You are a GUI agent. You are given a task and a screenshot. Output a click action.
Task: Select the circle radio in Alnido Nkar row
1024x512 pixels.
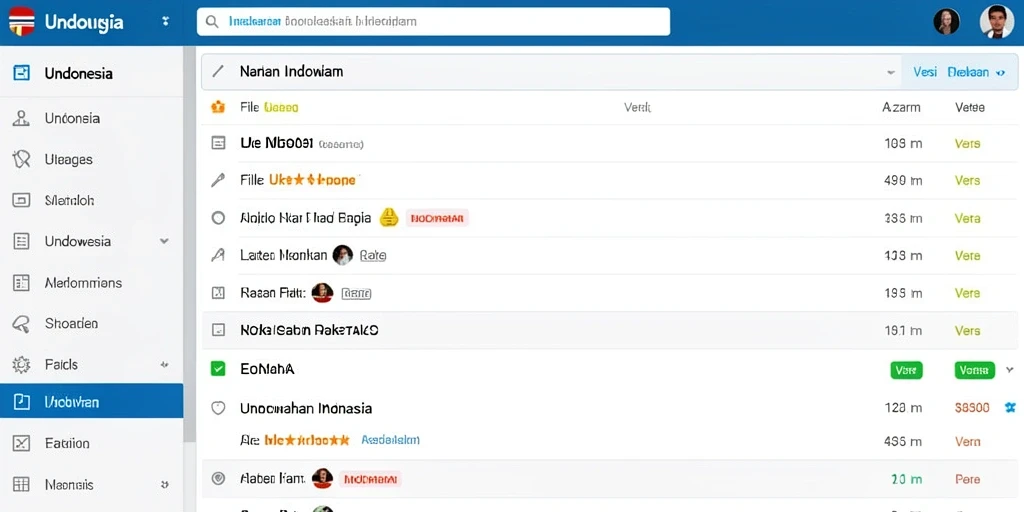tap(218, 218)
